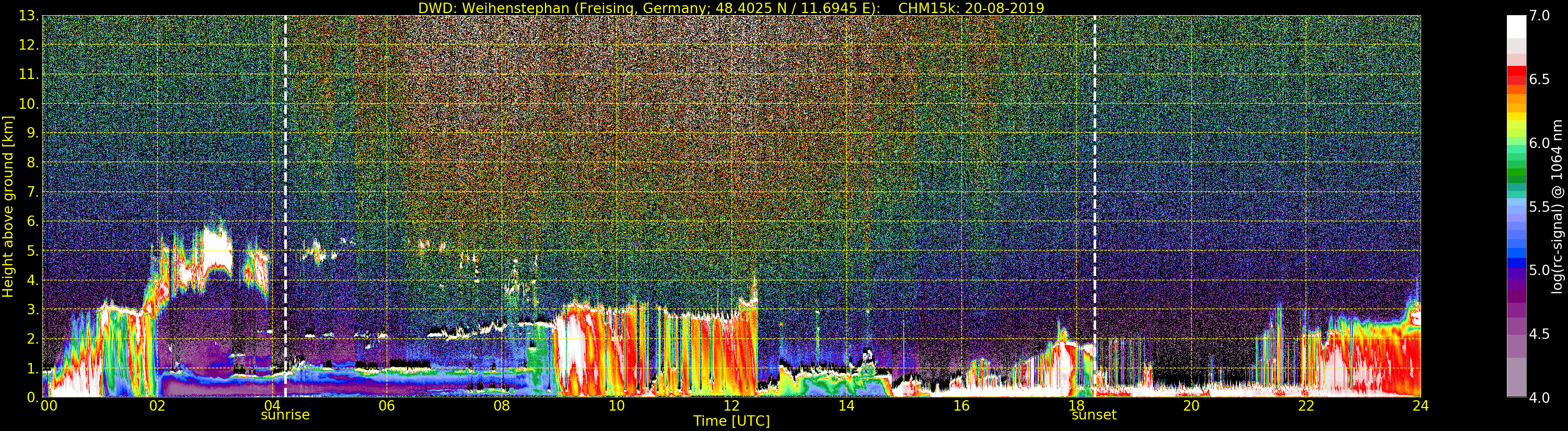This screenshot has width=1568, height=431.
Task: Select colorbar tick value 4.0
Action: tap(1540, 398)
